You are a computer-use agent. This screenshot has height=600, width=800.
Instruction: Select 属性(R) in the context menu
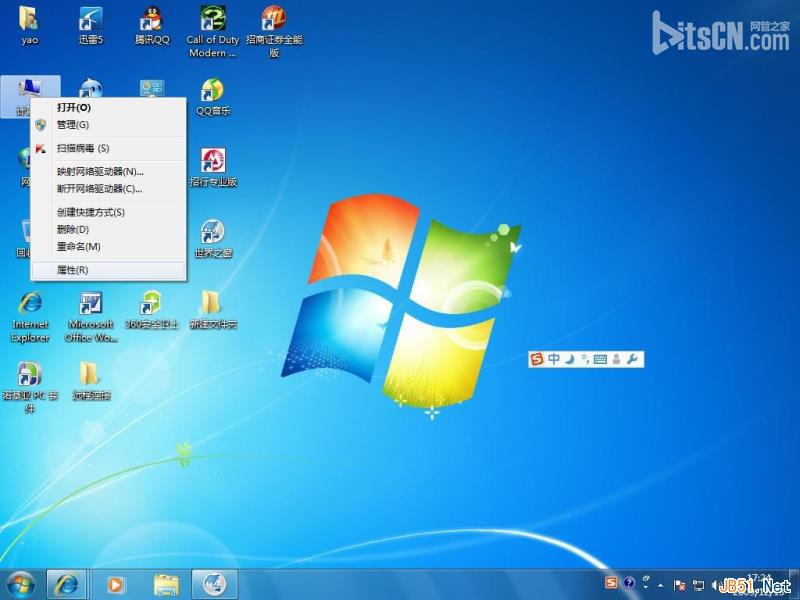coord(73,270)
